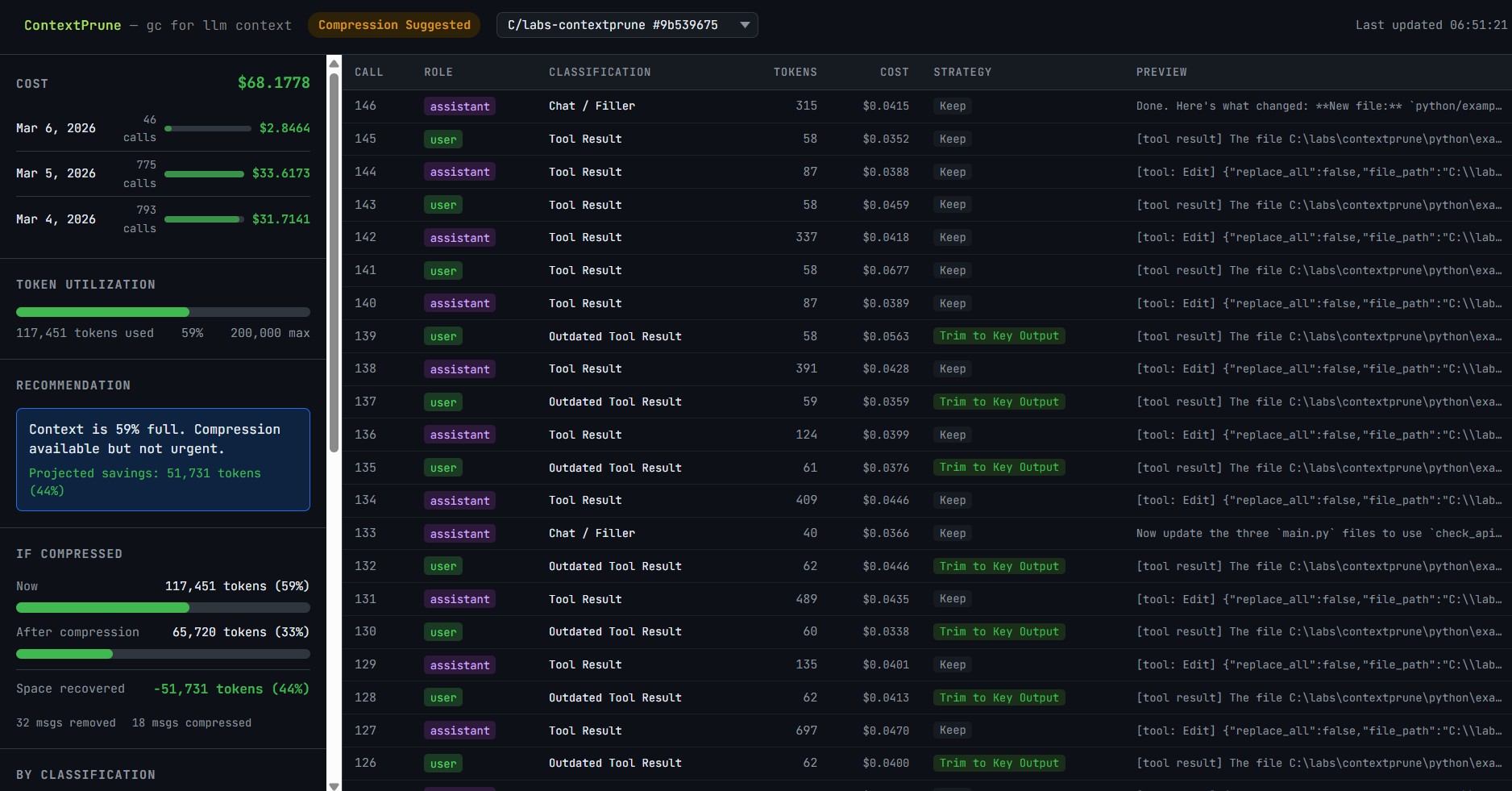Click Trim to Key Output tag in call 137
This screenshot has height=791, width=1512.
pyautogui.click(x=999, y=402)
